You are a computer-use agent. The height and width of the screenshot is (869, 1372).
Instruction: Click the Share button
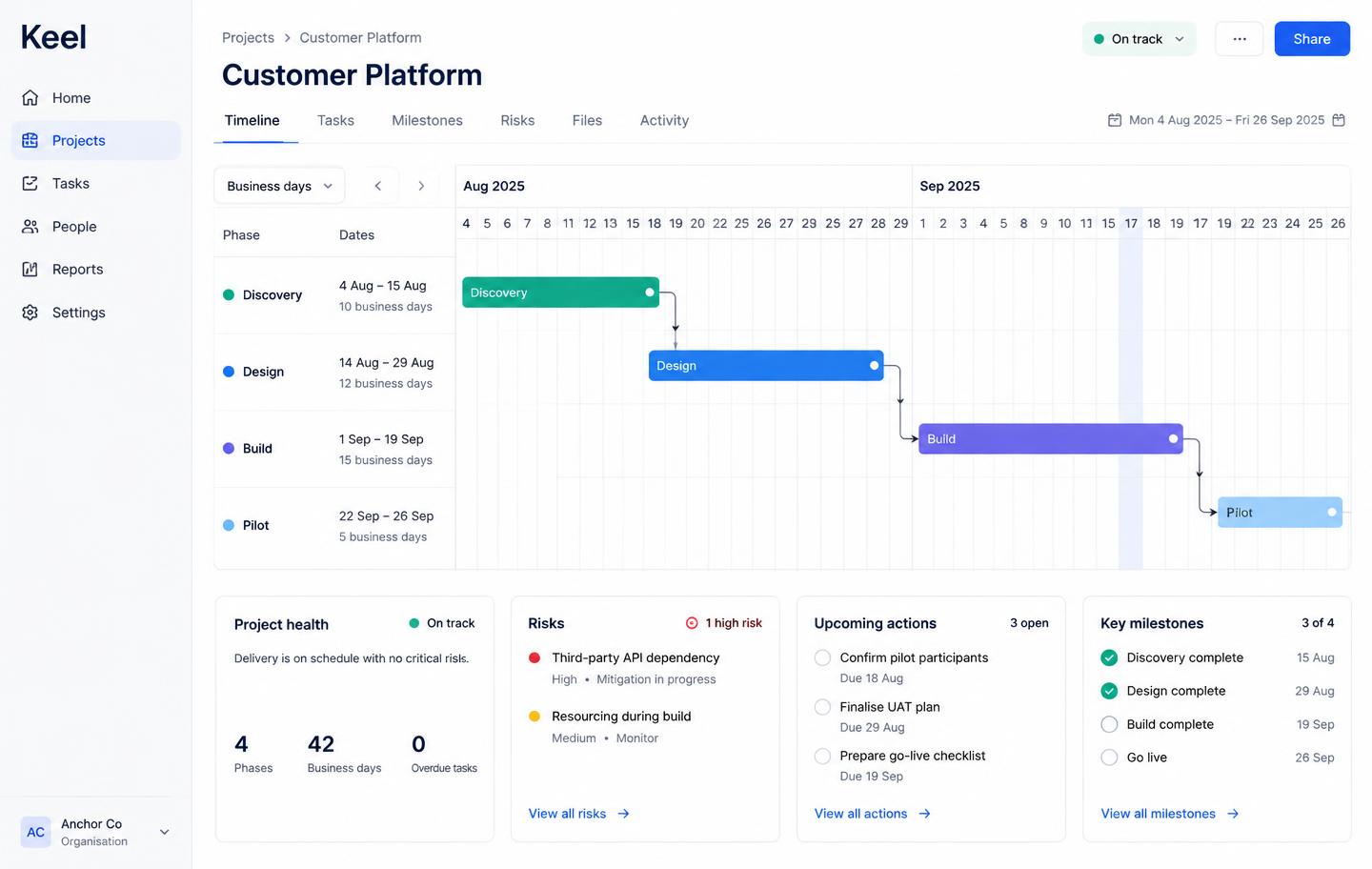[x=1312, y=39]
